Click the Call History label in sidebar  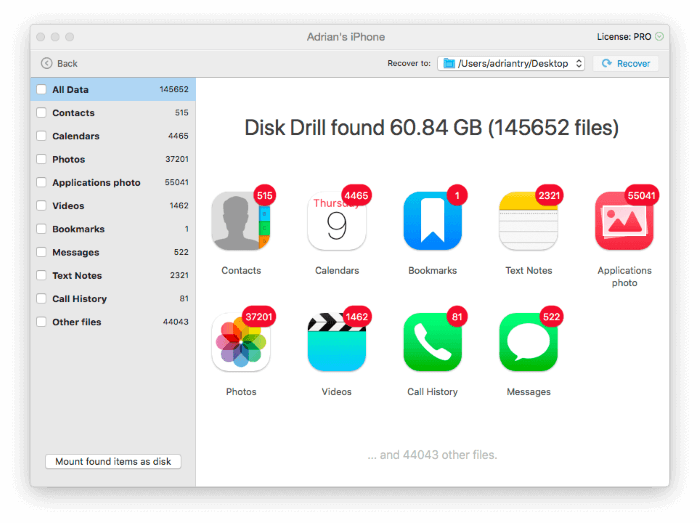[79, 299]
